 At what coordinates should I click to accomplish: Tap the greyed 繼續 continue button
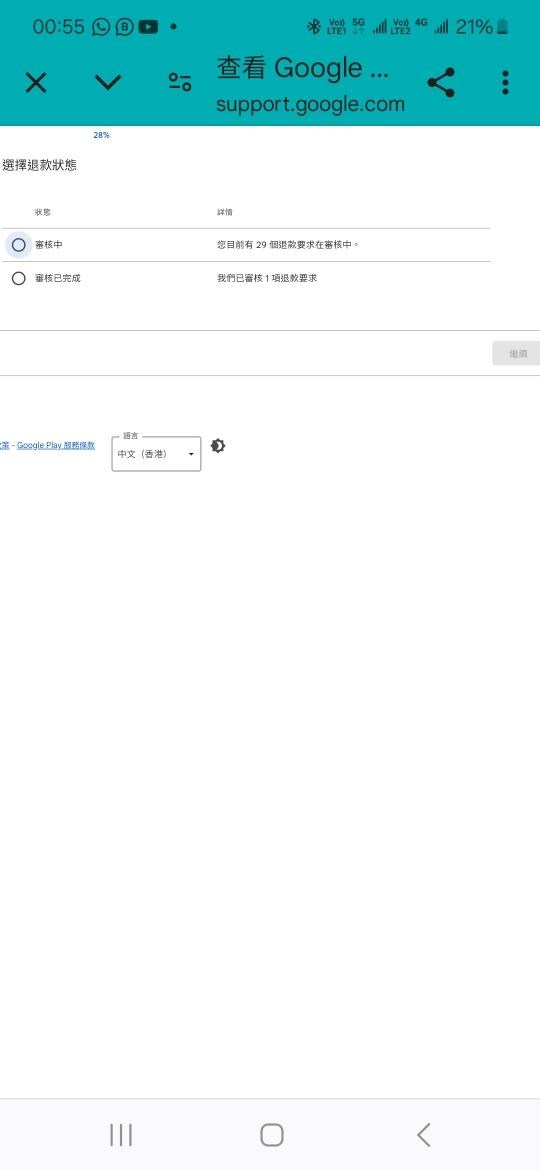516,353
